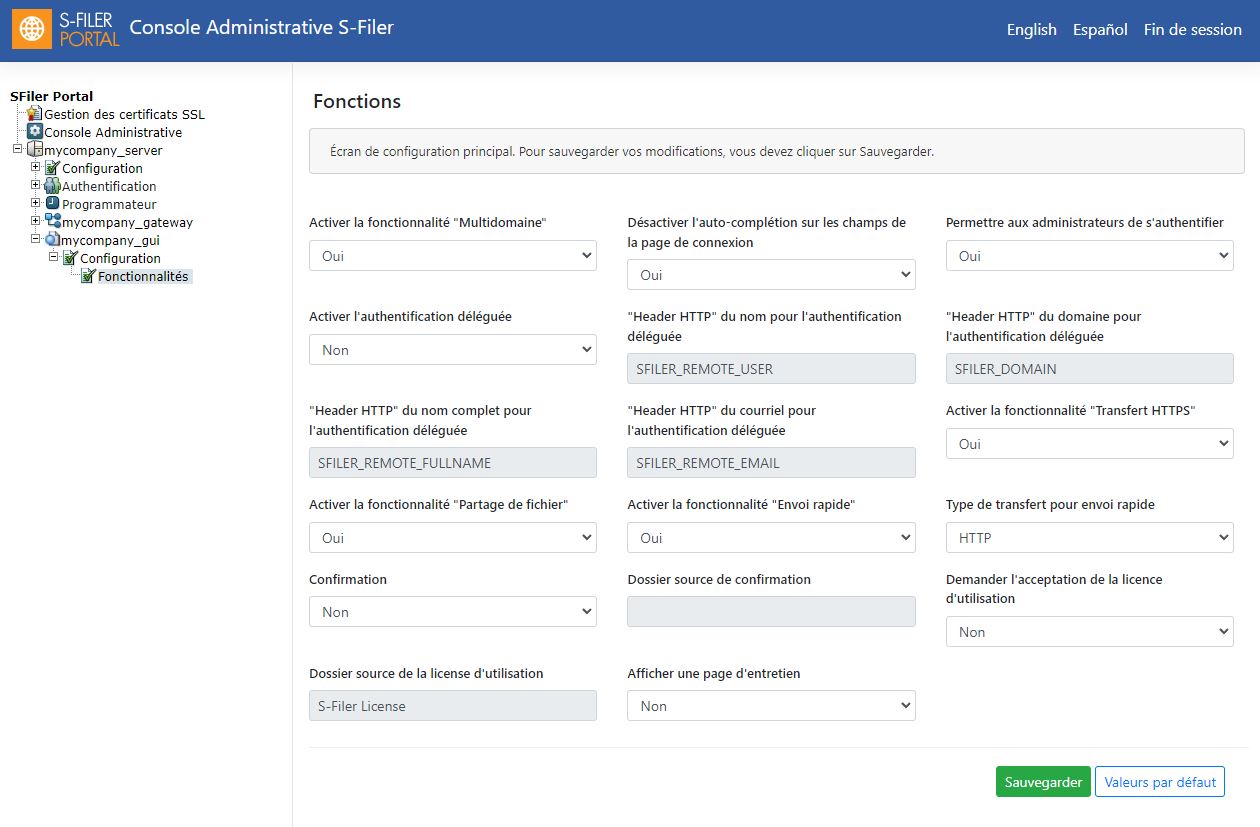Open the Transfert HTTPS dropdown
1260x827 pixels.
pos(1090,444)
